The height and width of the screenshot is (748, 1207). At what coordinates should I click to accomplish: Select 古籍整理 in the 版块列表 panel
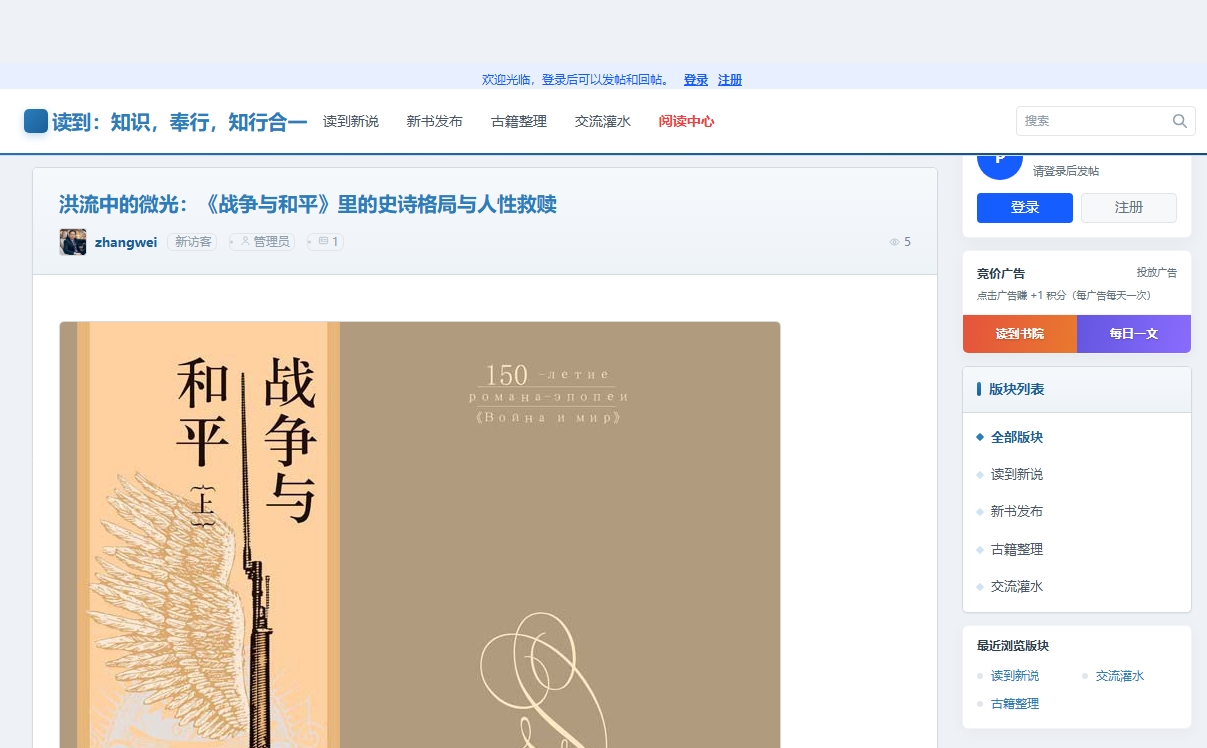click(1017, 549)
